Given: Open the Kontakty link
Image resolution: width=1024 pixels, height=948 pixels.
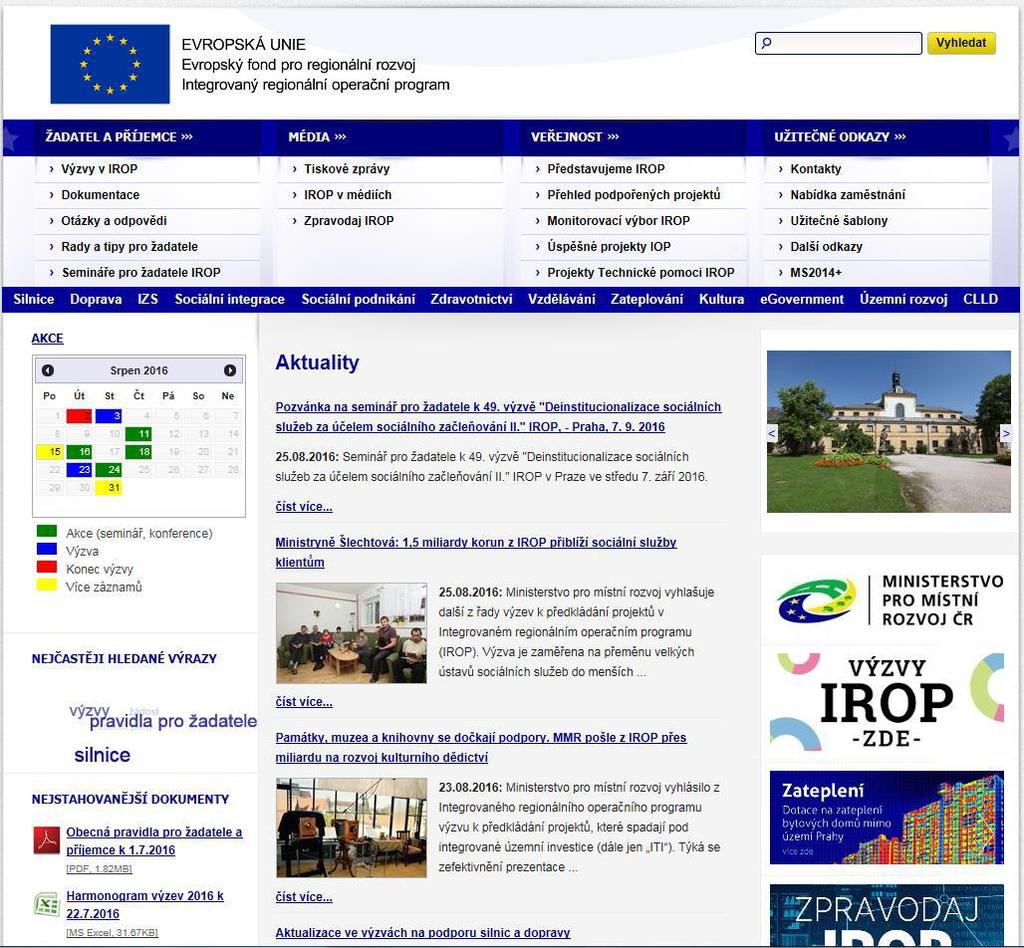Looking at the screenshot, I should tap(816, 169).
